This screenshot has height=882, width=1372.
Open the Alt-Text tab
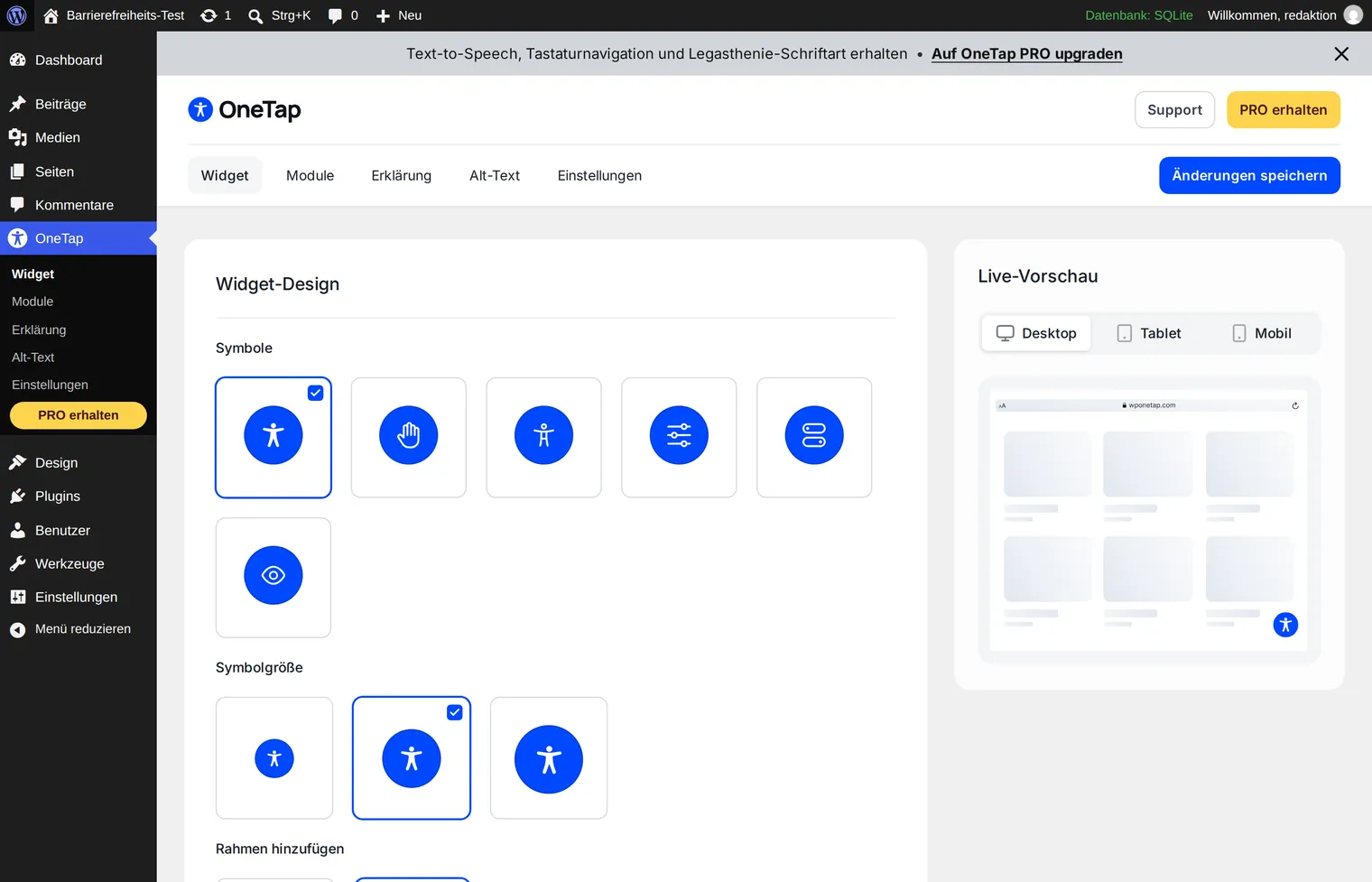495,175
